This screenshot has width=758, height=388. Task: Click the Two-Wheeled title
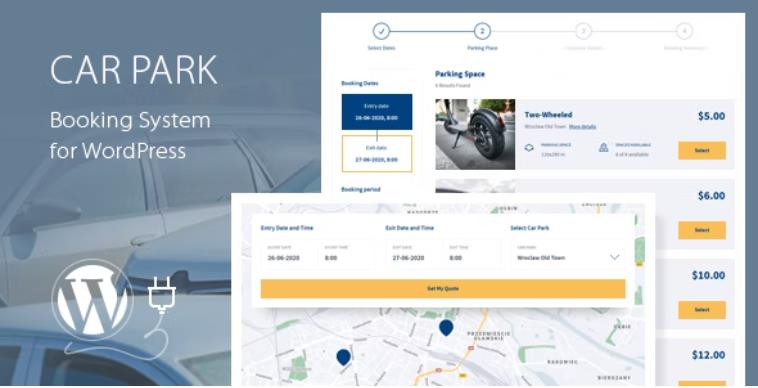pos(548,115)
